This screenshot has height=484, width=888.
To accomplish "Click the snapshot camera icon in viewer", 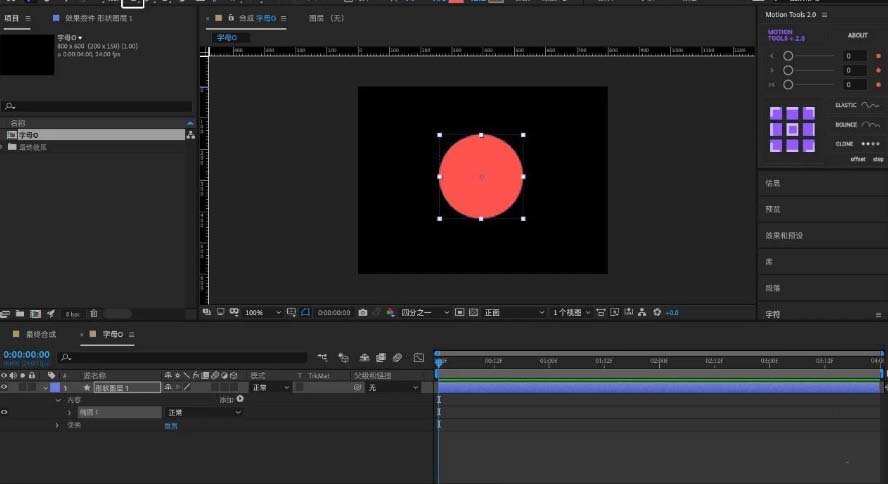I will pos(362,313).
